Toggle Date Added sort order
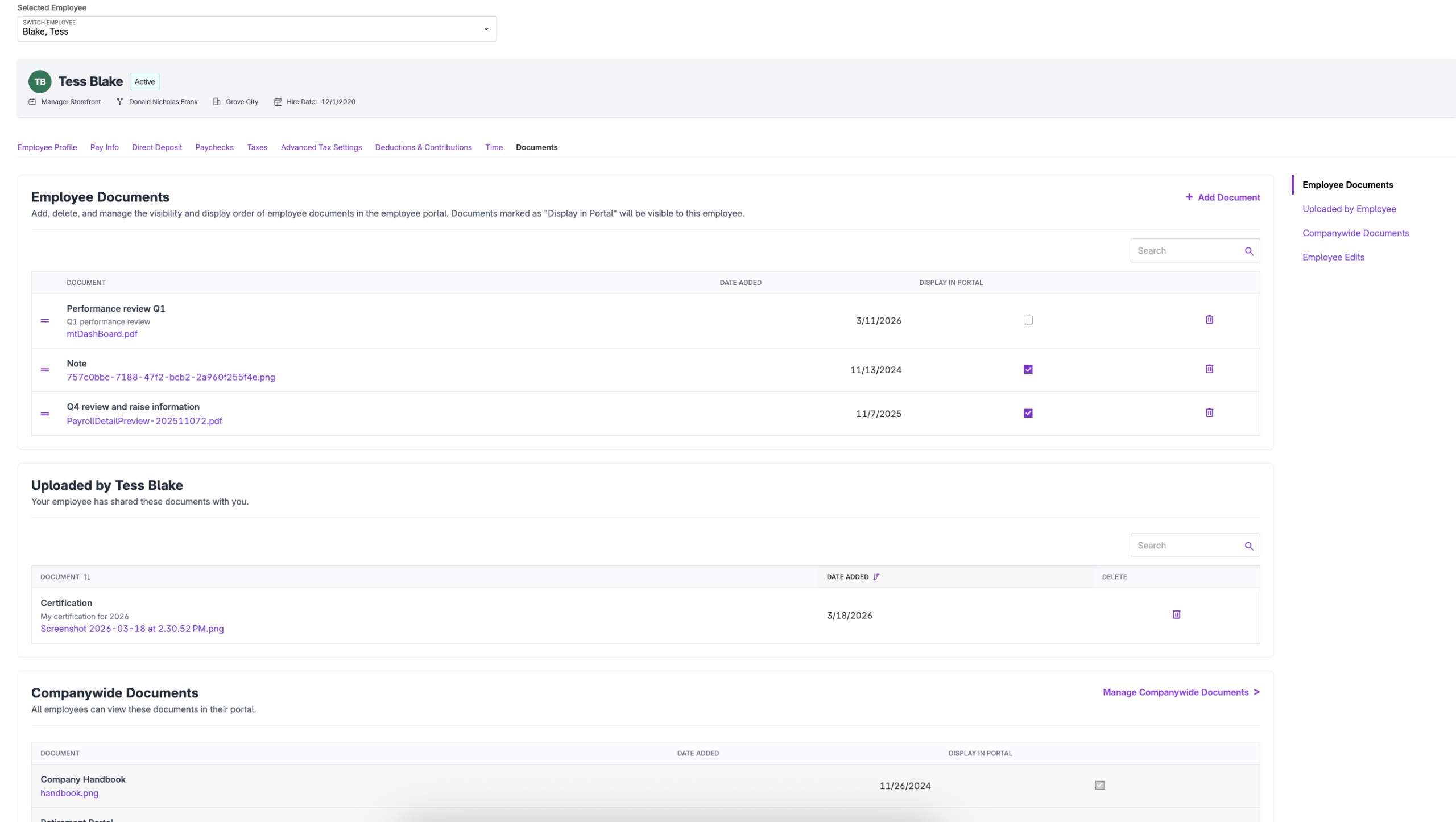This screenshot has height=822, width=1456. [876, 576]
